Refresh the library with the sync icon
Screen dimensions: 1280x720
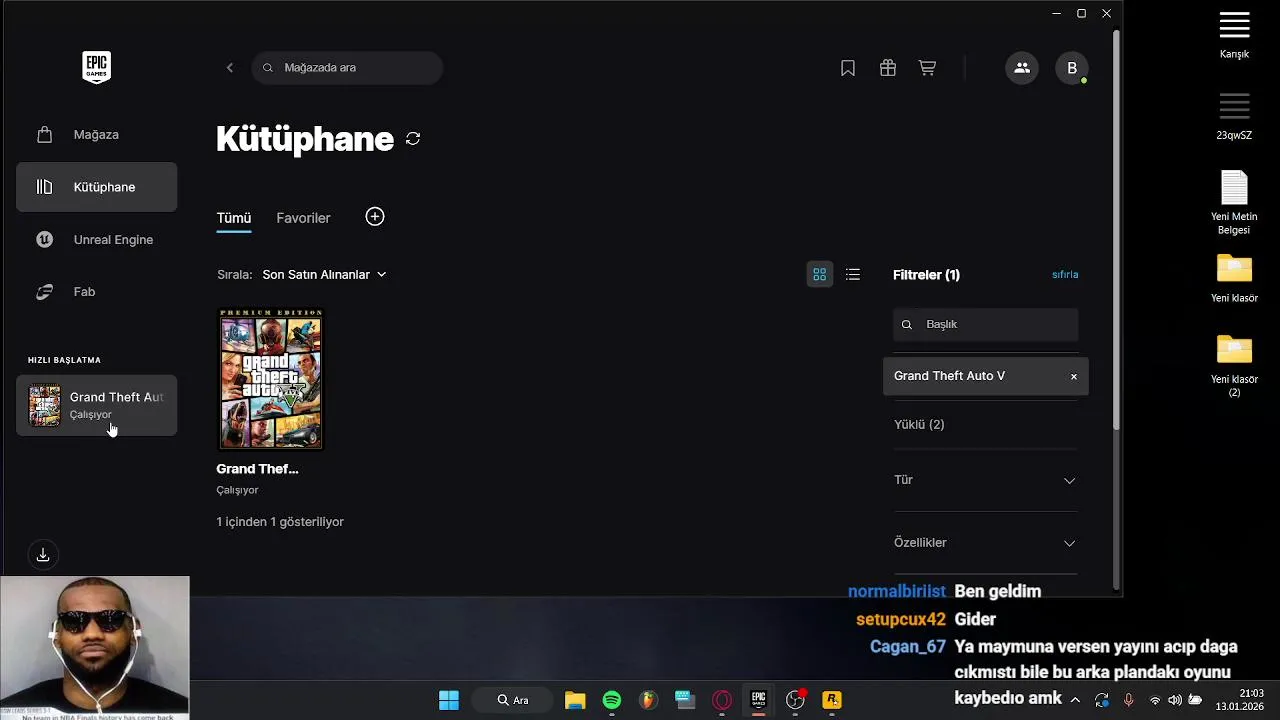pyautogui.click(x=413, y=139)
